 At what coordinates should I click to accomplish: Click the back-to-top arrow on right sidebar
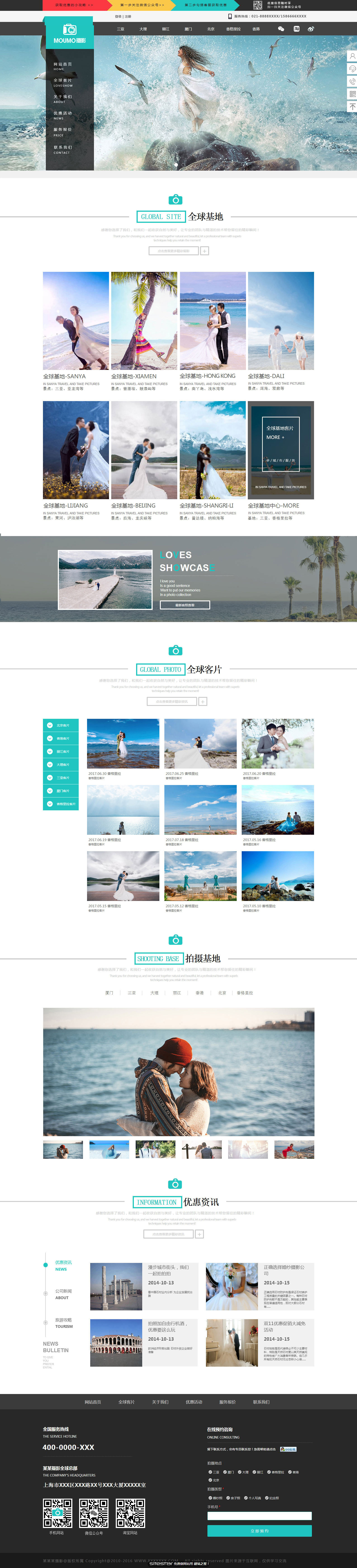(352, 106)
